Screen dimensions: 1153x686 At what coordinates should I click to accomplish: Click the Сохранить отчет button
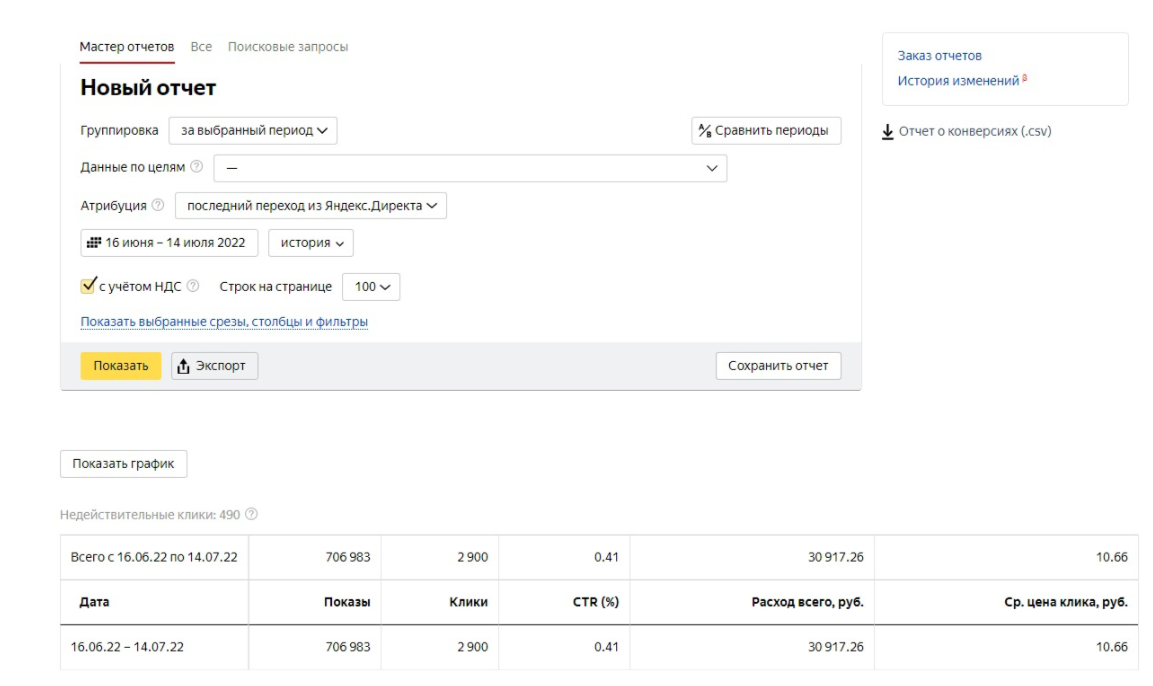(778, 366)
